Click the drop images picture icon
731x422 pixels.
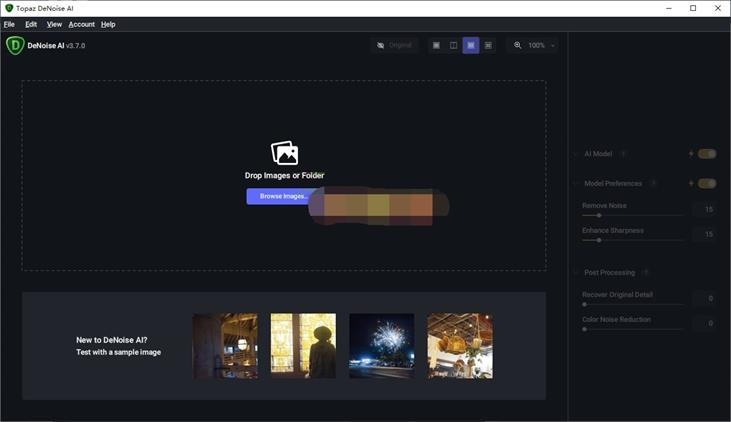[284, 153]
